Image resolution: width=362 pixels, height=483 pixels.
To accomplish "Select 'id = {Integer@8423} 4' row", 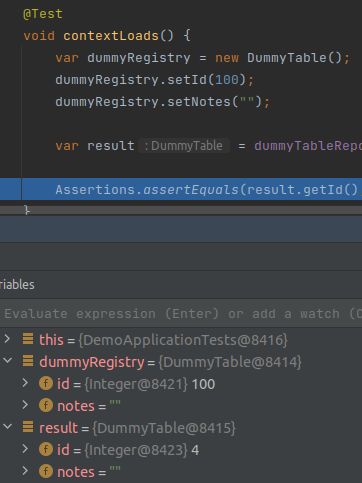I will coord(181,450).
